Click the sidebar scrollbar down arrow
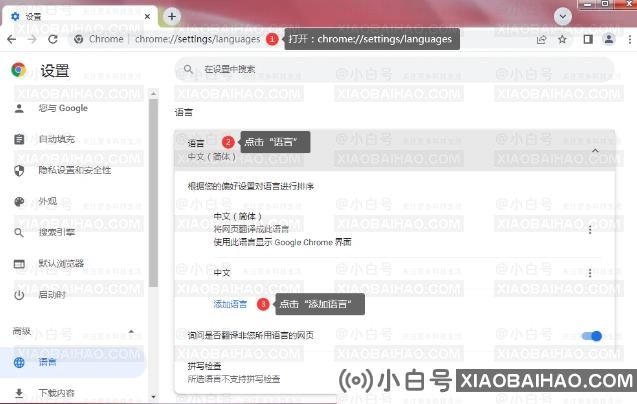 pos(153,396)
